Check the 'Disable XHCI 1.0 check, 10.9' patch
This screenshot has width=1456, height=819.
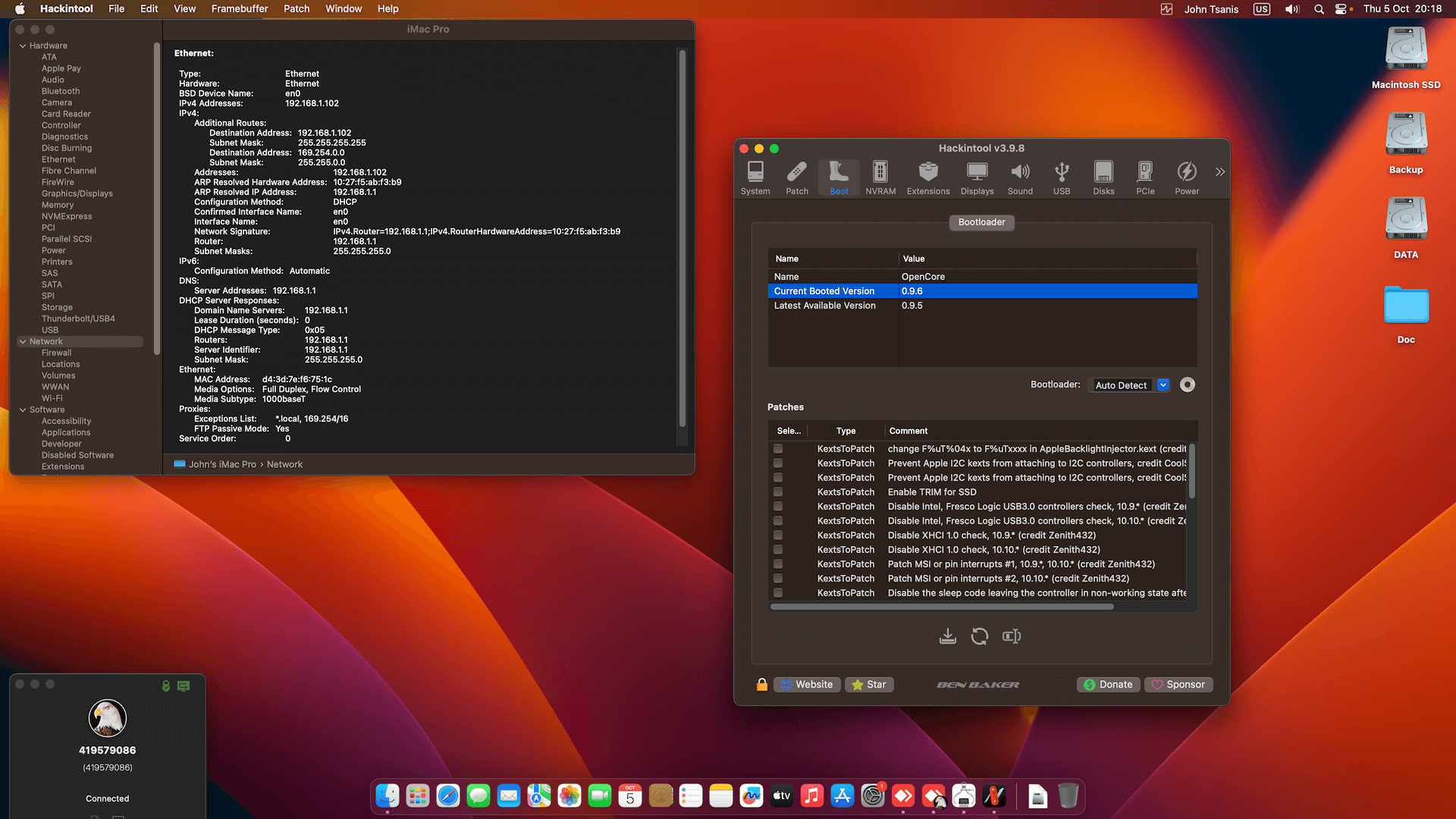777,535
